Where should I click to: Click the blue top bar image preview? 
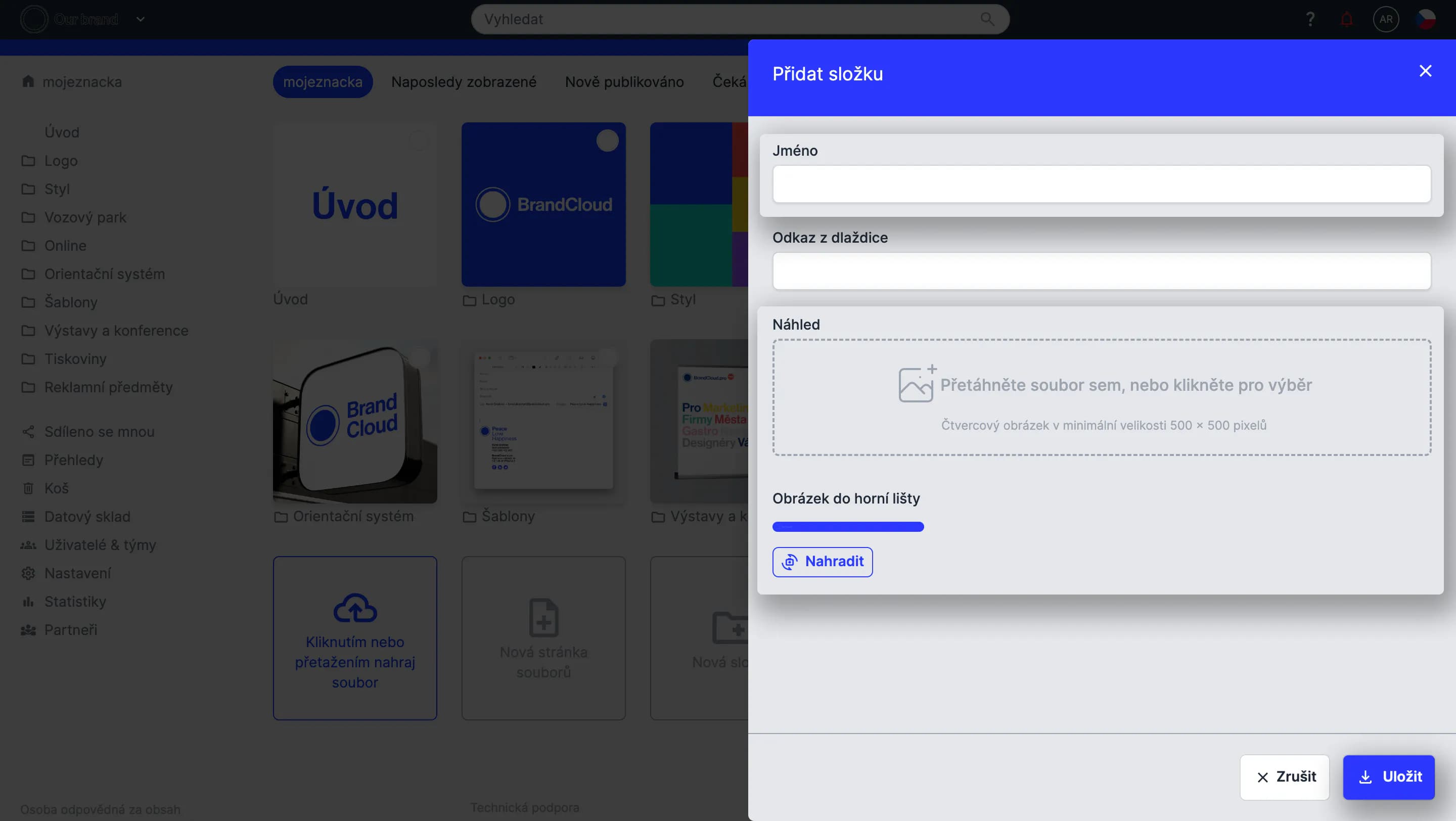pos(848,527)
